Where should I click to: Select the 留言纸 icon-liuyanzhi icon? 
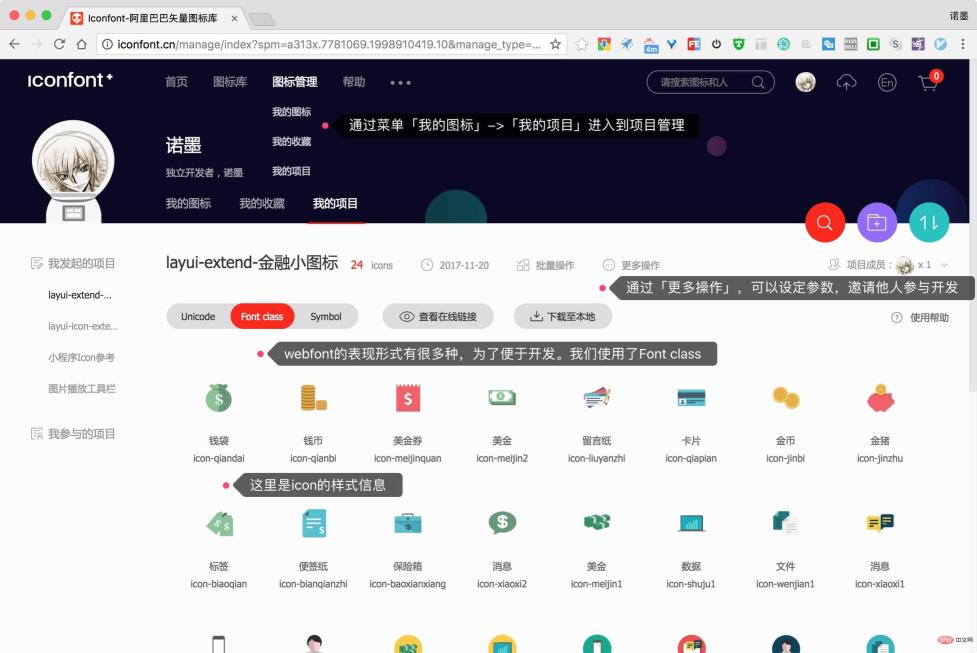pos(597,398)
